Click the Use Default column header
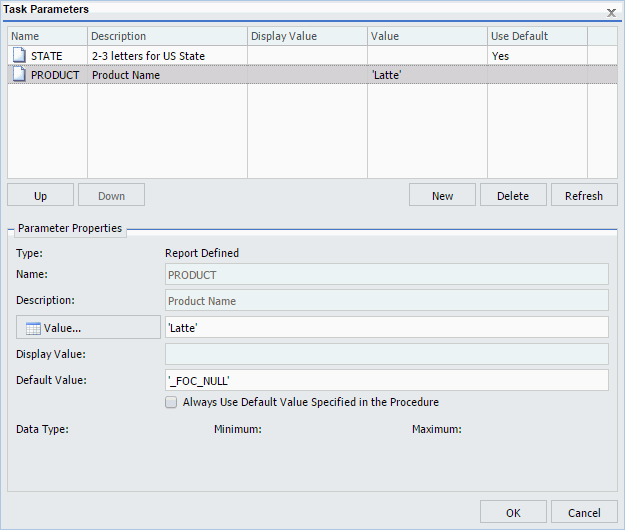 coord(537,36)
